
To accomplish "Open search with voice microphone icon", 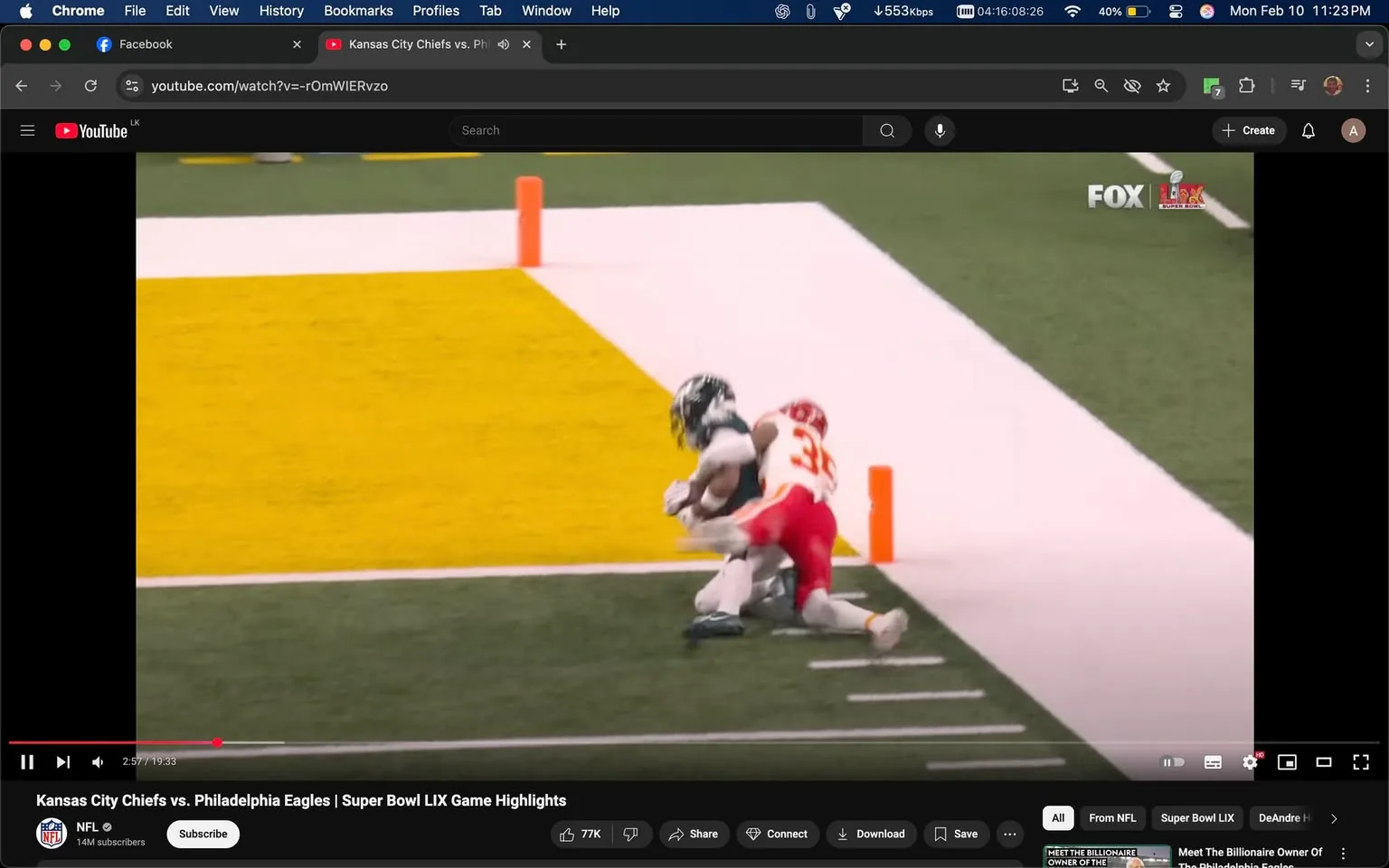I will coord(940,130).
